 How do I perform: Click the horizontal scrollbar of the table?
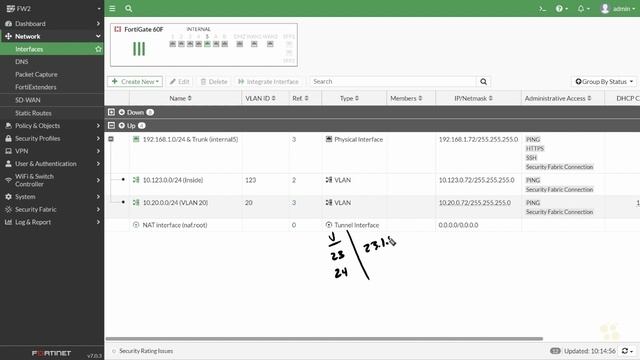click(x=324, y=338)
